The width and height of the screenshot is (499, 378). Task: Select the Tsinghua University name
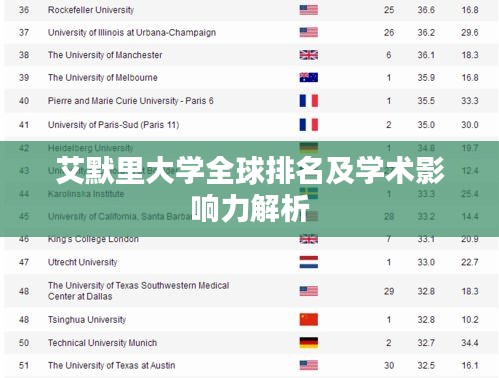(x=87, y=320)
